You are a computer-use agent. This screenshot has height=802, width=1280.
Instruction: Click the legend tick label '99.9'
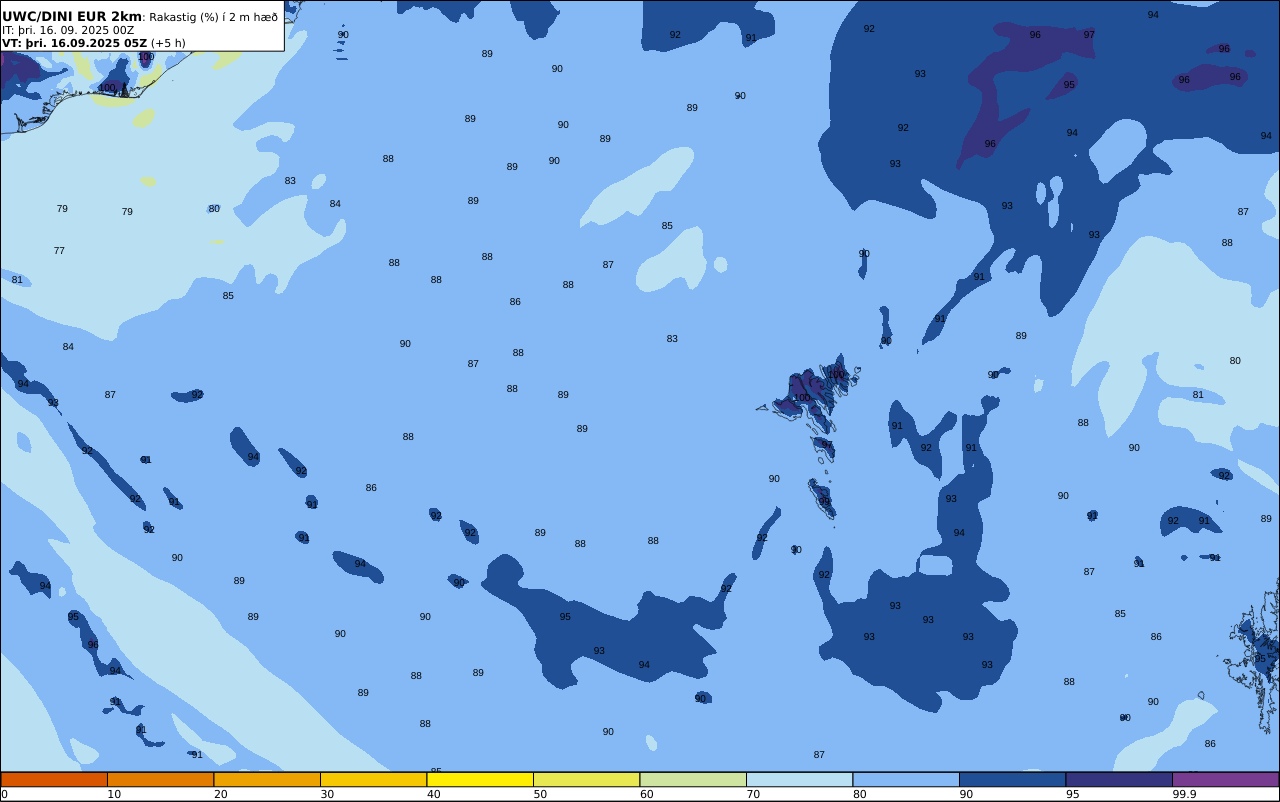point(1184,794)
